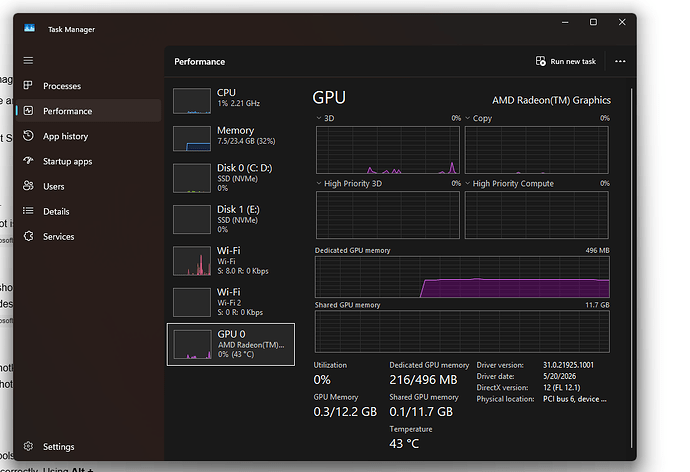Open the Copy engine graph dropdown
Image resolution: width=690 pixels, height=472 pixels.
[x=467, y=118]
